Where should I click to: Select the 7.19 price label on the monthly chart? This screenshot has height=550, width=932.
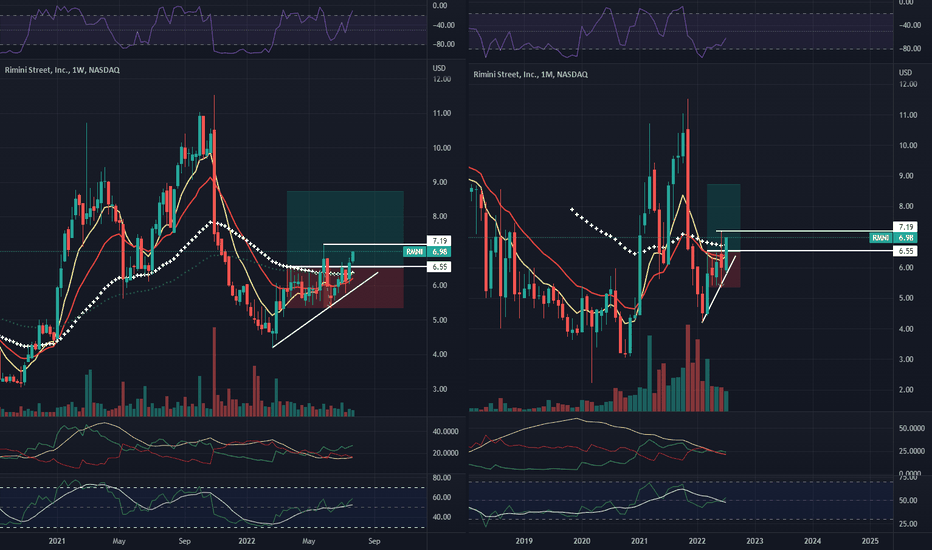click(905, 227)
